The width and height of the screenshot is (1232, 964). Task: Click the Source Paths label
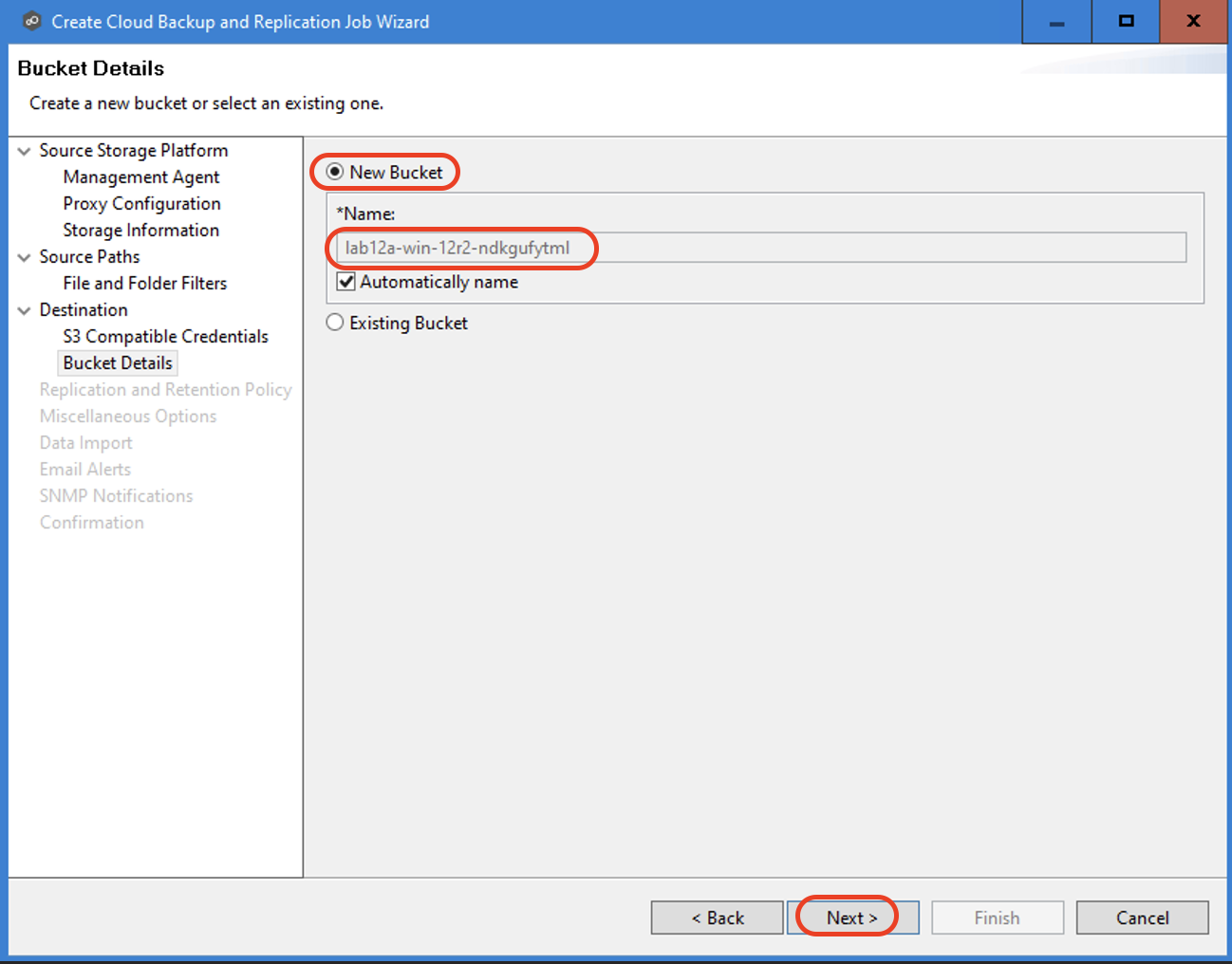click(90, 257)
